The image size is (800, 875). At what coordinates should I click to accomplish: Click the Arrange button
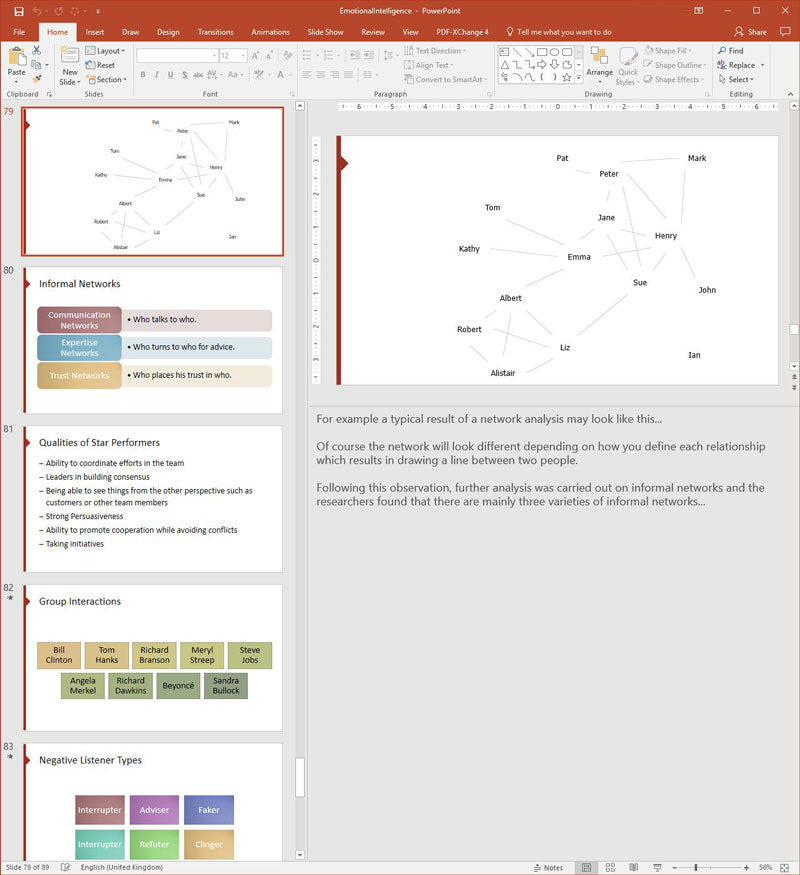(x=599, y=66)
